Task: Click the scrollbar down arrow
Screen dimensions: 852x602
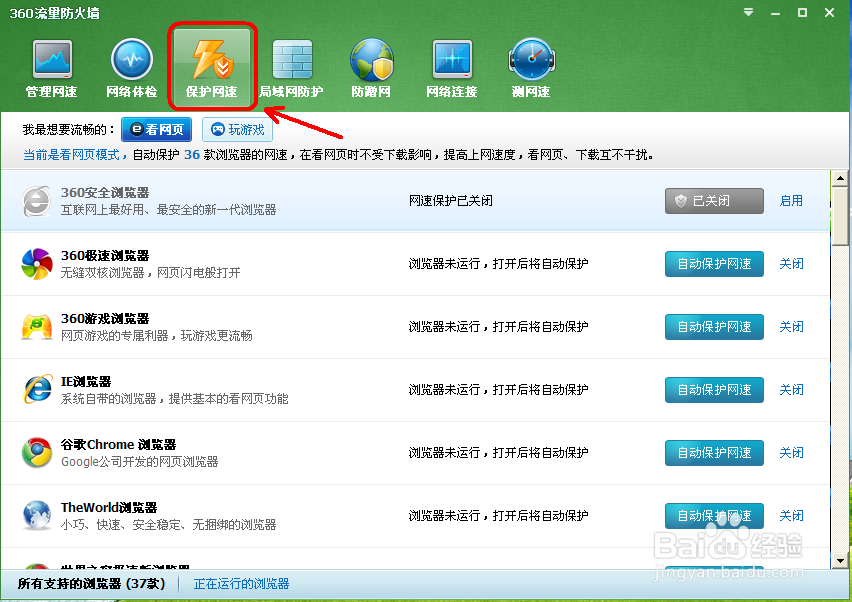Action: click(840, 561)
